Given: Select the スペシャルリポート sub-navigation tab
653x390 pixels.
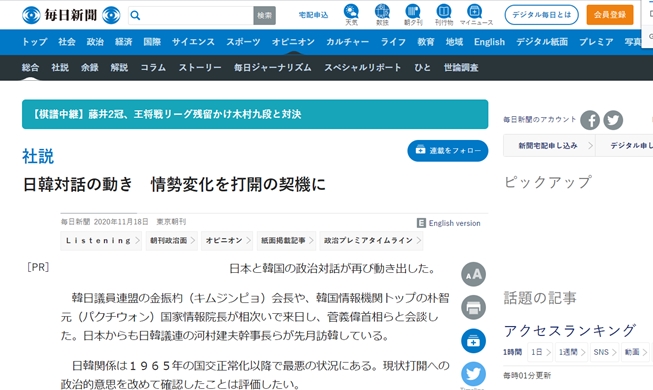Looking at the screenshot, I should 363,68.
